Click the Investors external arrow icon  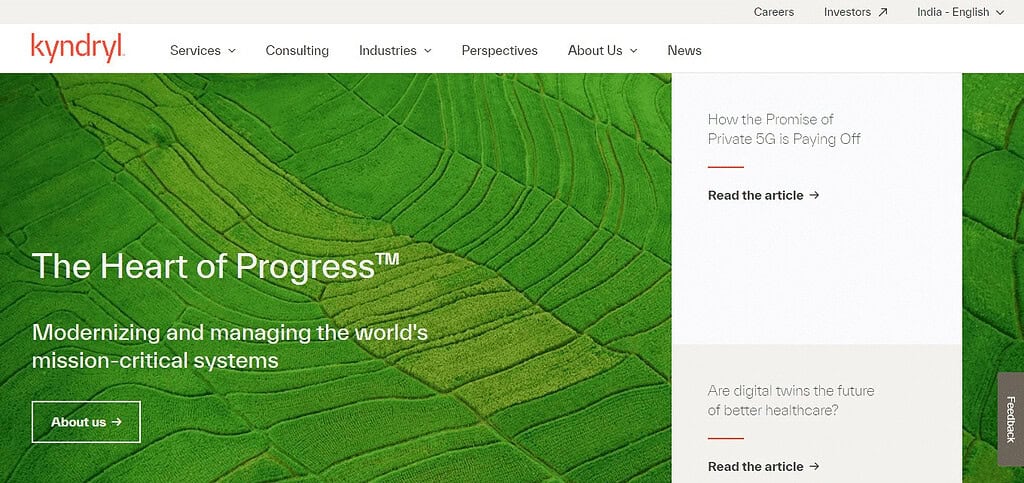[x=883, y=12]
